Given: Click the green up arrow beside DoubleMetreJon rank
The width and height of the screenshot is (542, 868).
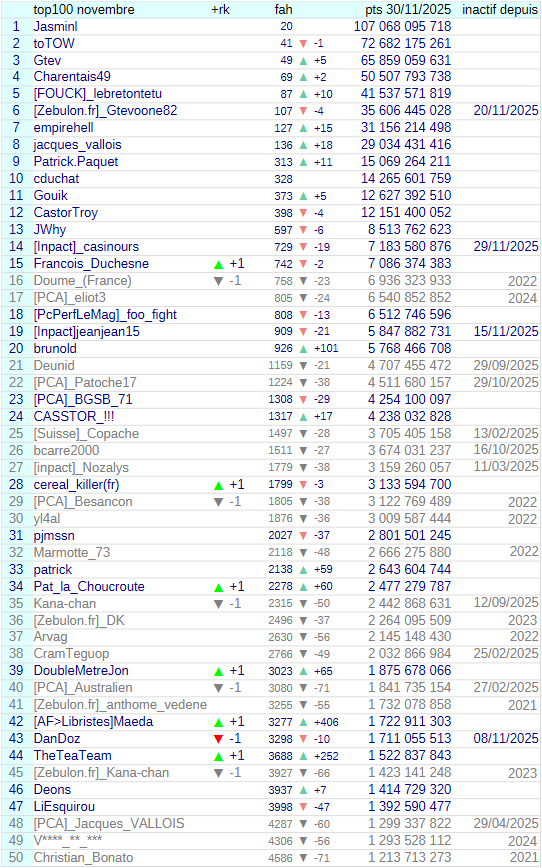Looking at the screenshot, I should click(219, 672).
